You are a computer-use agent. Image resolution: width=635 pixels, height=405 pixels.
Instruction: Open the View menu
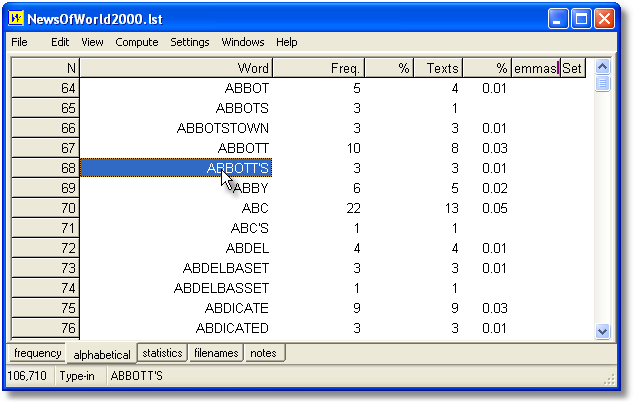92,42
